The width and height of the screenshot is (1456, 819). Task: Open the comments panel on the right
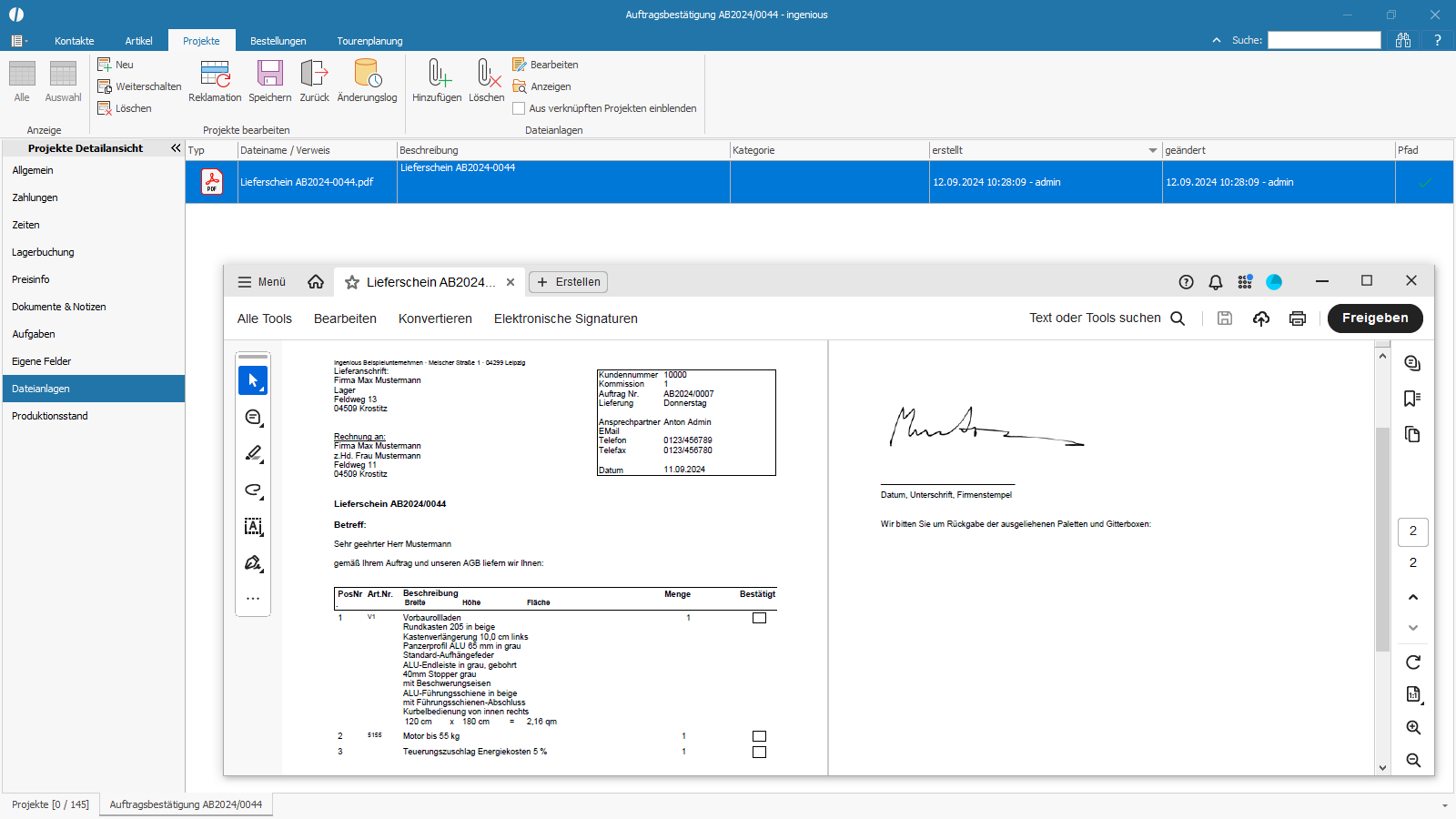(1412, 363)
